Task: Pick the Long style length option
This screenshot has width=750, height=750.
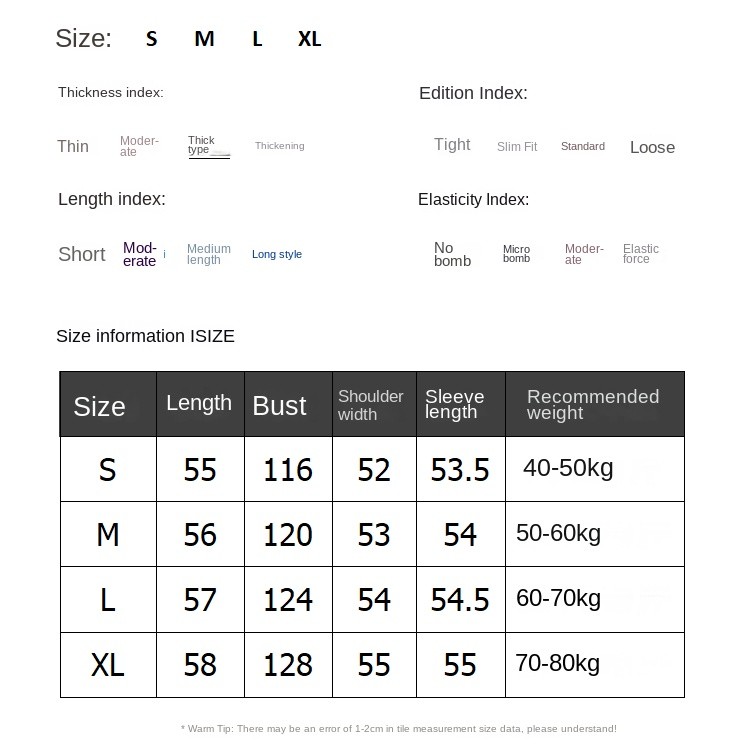Action: pyautogui.click(x=277, y=254)
